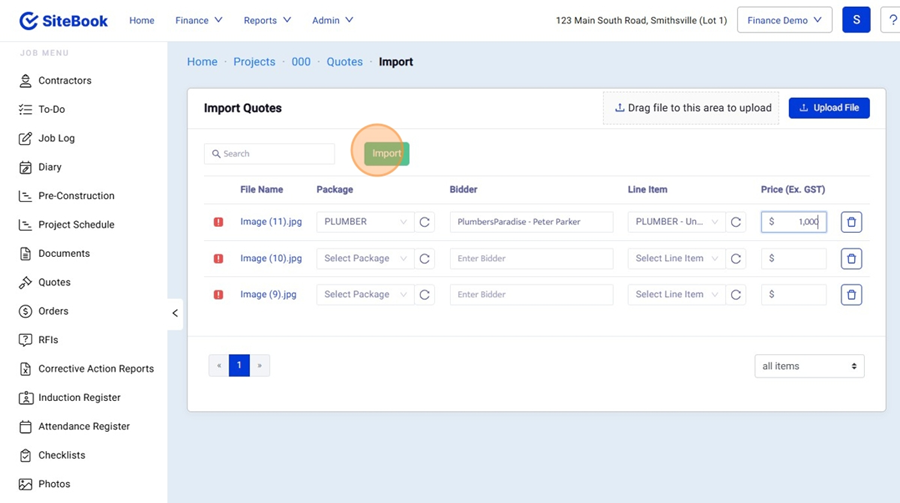Image resolution: width=900 pixels, height=503 pixels.
Task: Click Bidder field for Image (10).jpg
Action: [x=531, y=259]
